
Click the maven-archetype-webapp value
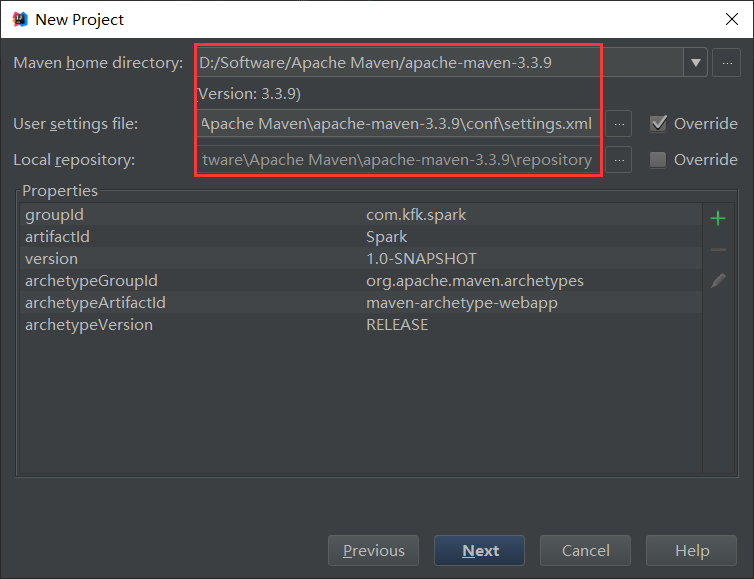pos(462,303)
